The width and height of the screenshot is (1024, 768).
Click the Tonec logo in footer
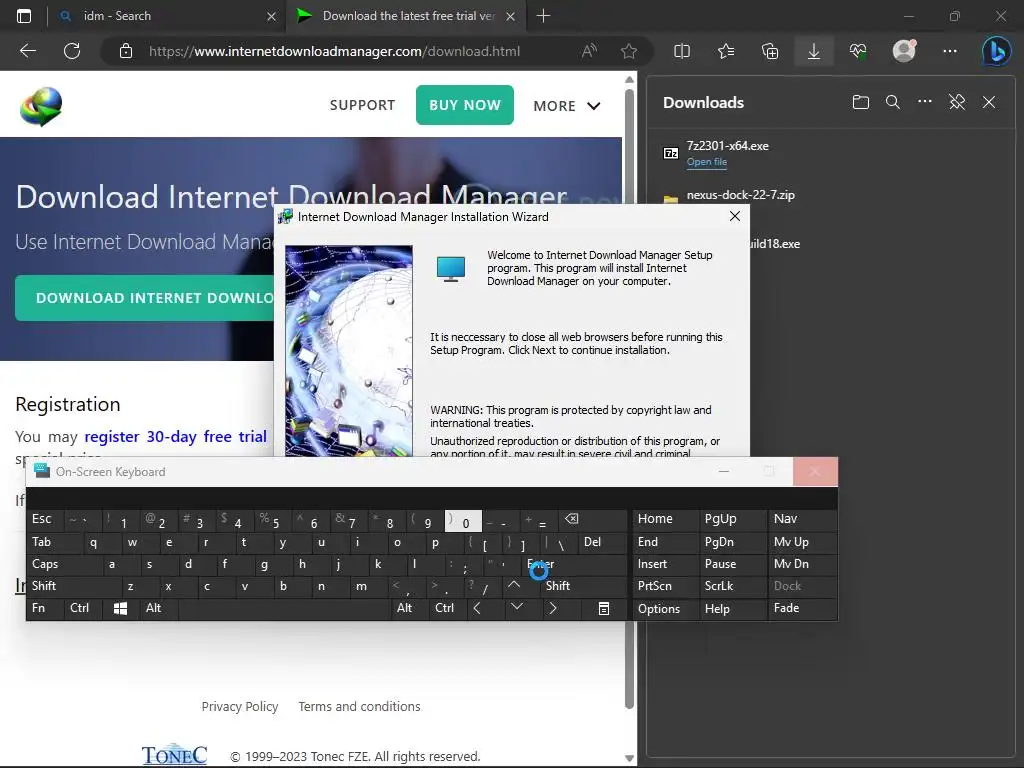click(174, 755)
